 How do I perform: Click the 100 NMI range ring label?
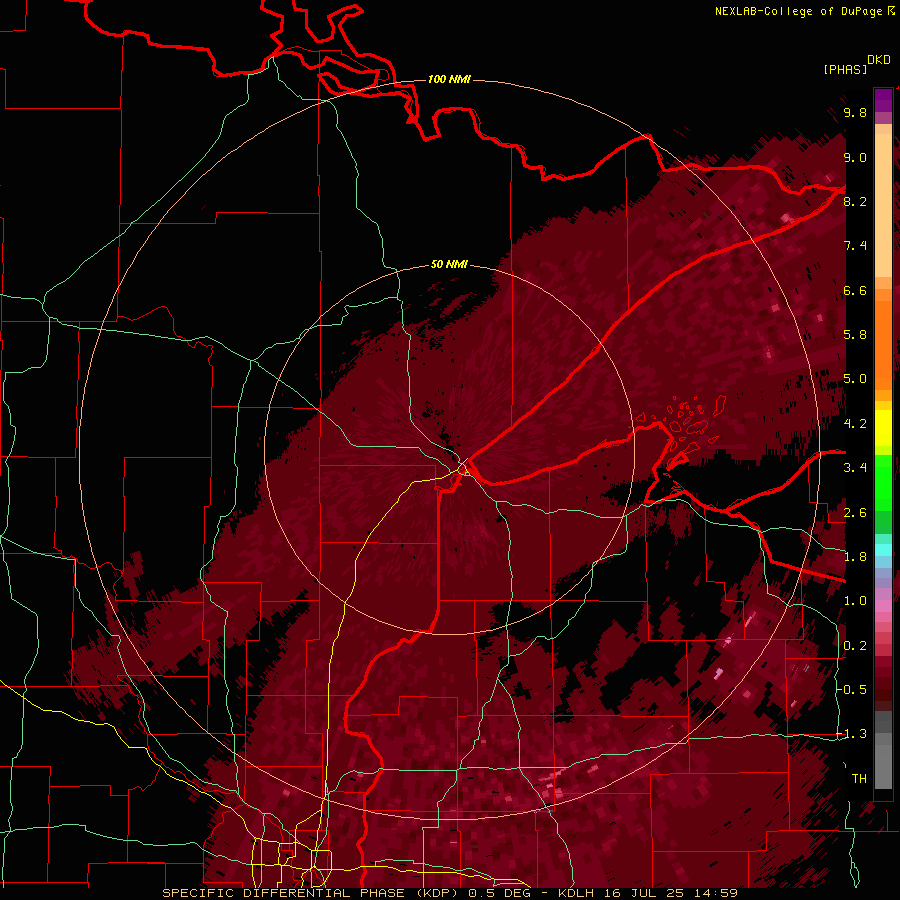pos(449,79)
